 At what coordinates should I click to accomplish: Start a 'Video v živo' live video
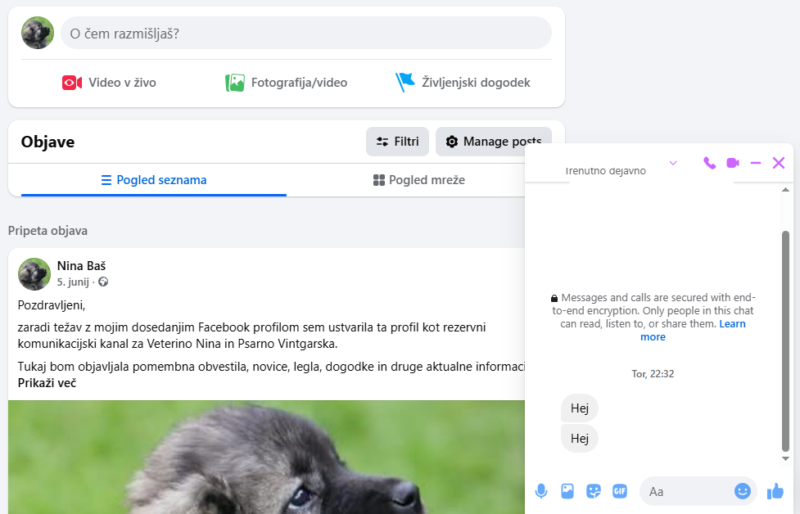tap(109, 82)
